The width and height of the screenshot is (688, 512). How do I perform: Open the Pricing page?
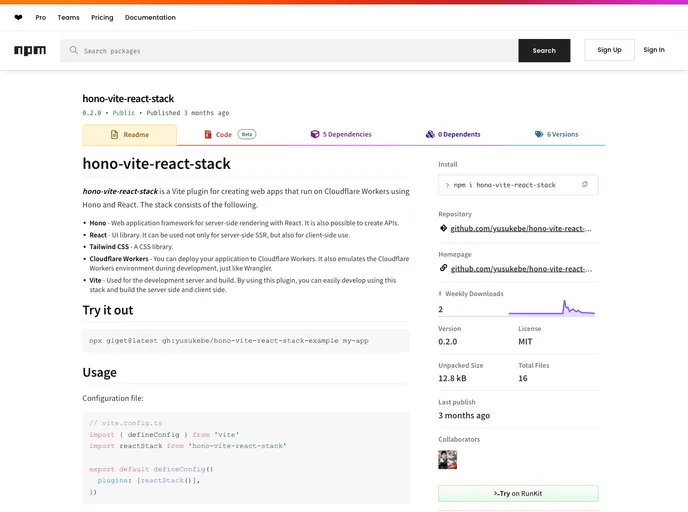click(x=102, y=18)
